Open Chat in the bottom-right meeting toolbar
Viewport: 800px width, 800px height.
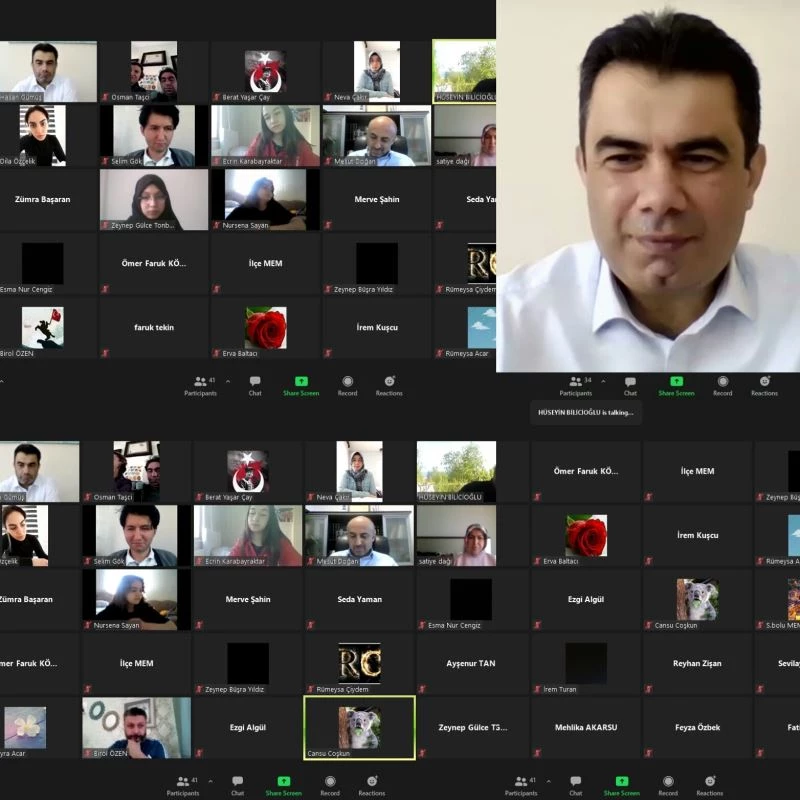576,785
